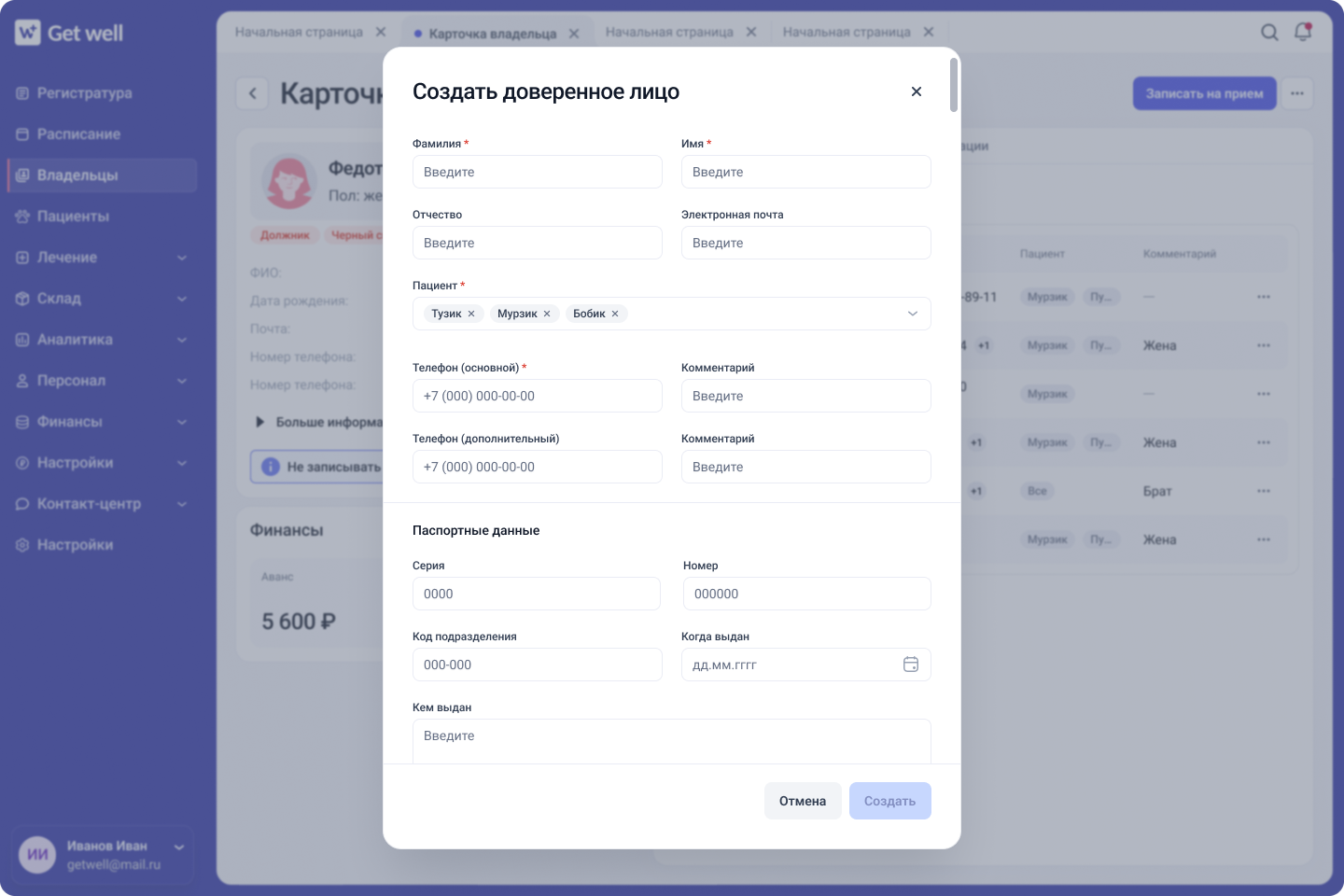This screenshot has width=1344, height=896.
Task: Expand the Персонал sidebar section
Action: [103, 381]
